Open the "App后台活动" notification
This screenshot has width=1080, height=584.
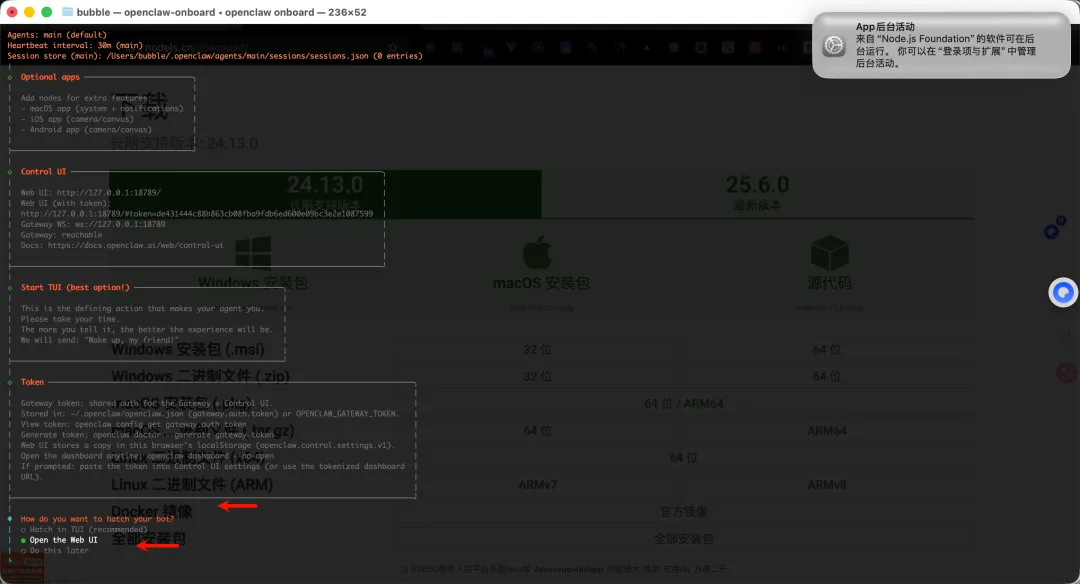941,45
